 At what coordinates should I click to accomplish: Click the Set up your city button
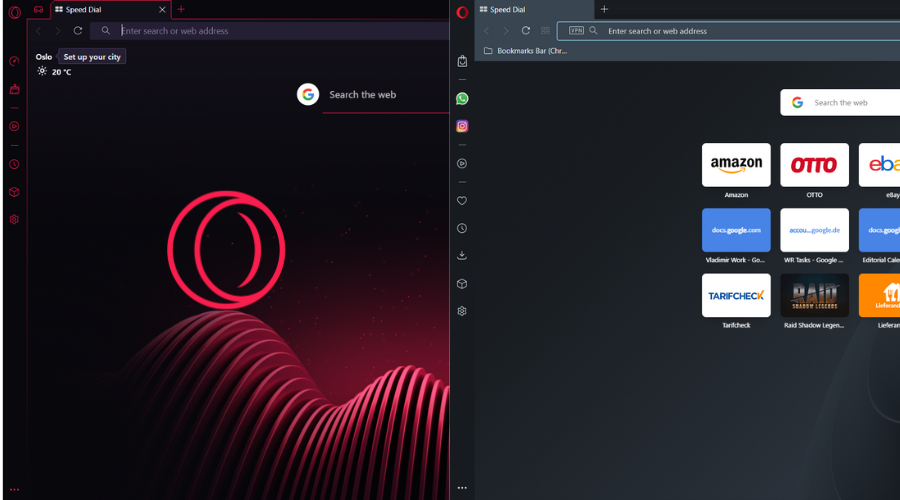point(92,57)
